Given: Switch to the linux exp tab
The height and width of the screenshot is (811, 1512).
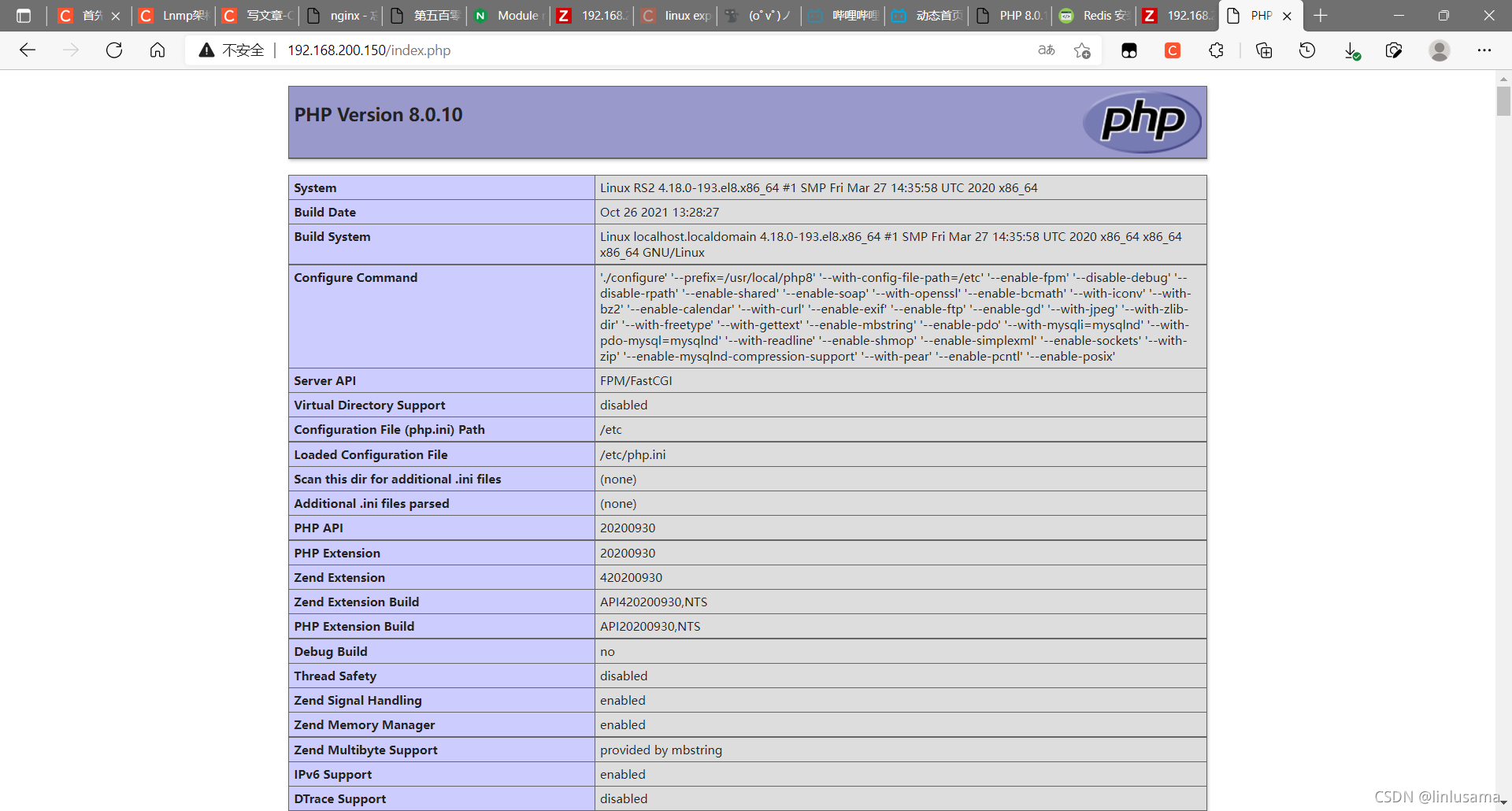Looking at the screenshot, I should [676, 16].
